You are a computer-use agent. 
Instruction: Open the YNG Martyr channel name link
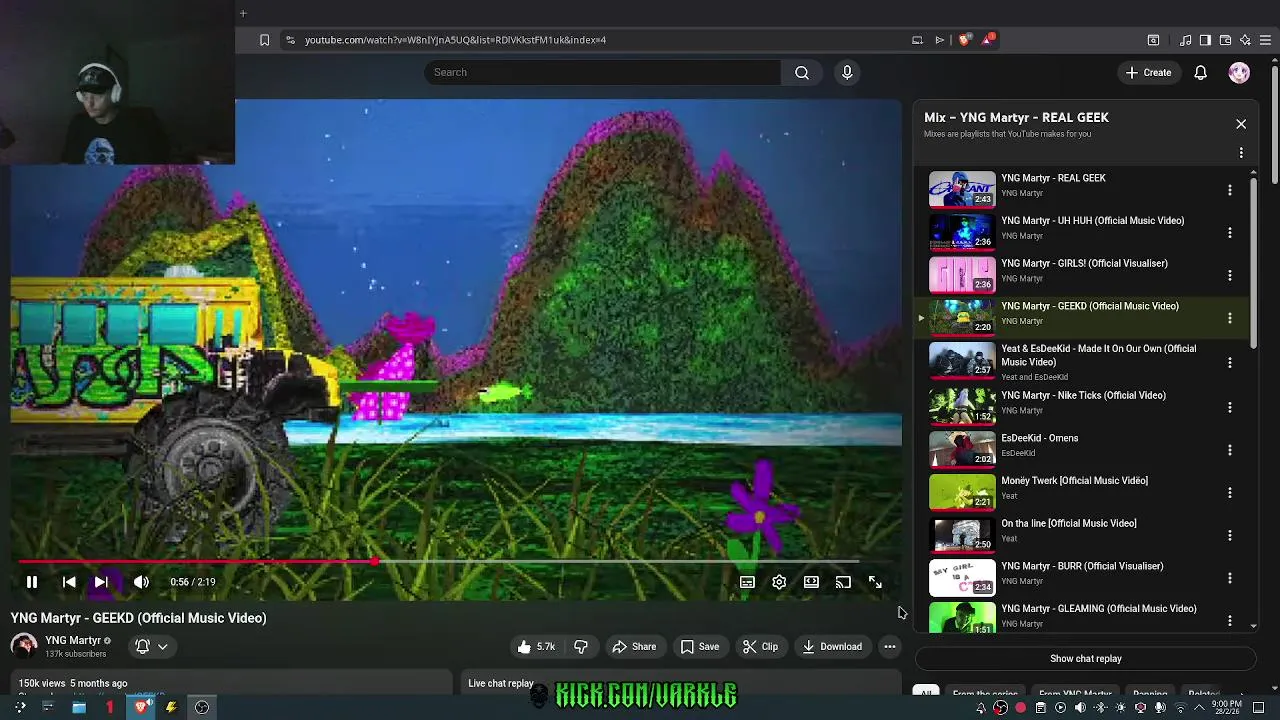[x=73, y=640]
